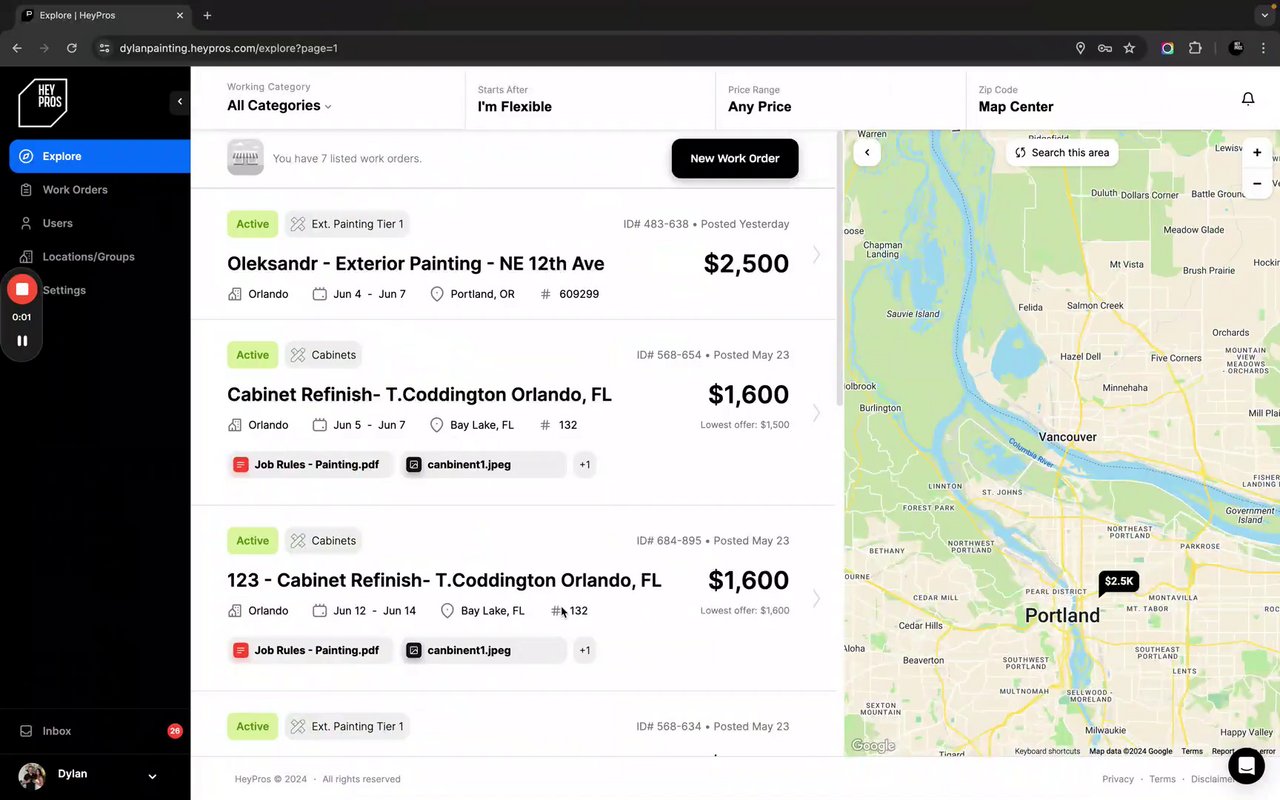The width and height of the screenshot is (1280, 800).
Task: Click location pin icon beside Portland, OR
Action: point(437,294)
